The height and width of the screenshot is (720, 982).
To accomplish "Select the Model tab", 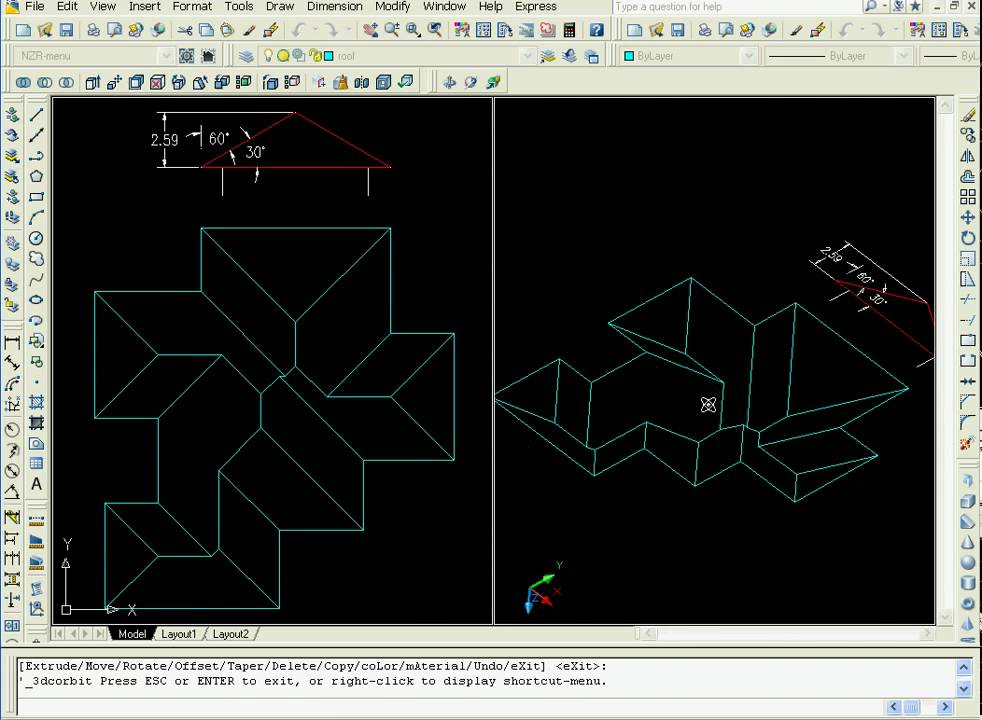I will (x=132, y=634).
